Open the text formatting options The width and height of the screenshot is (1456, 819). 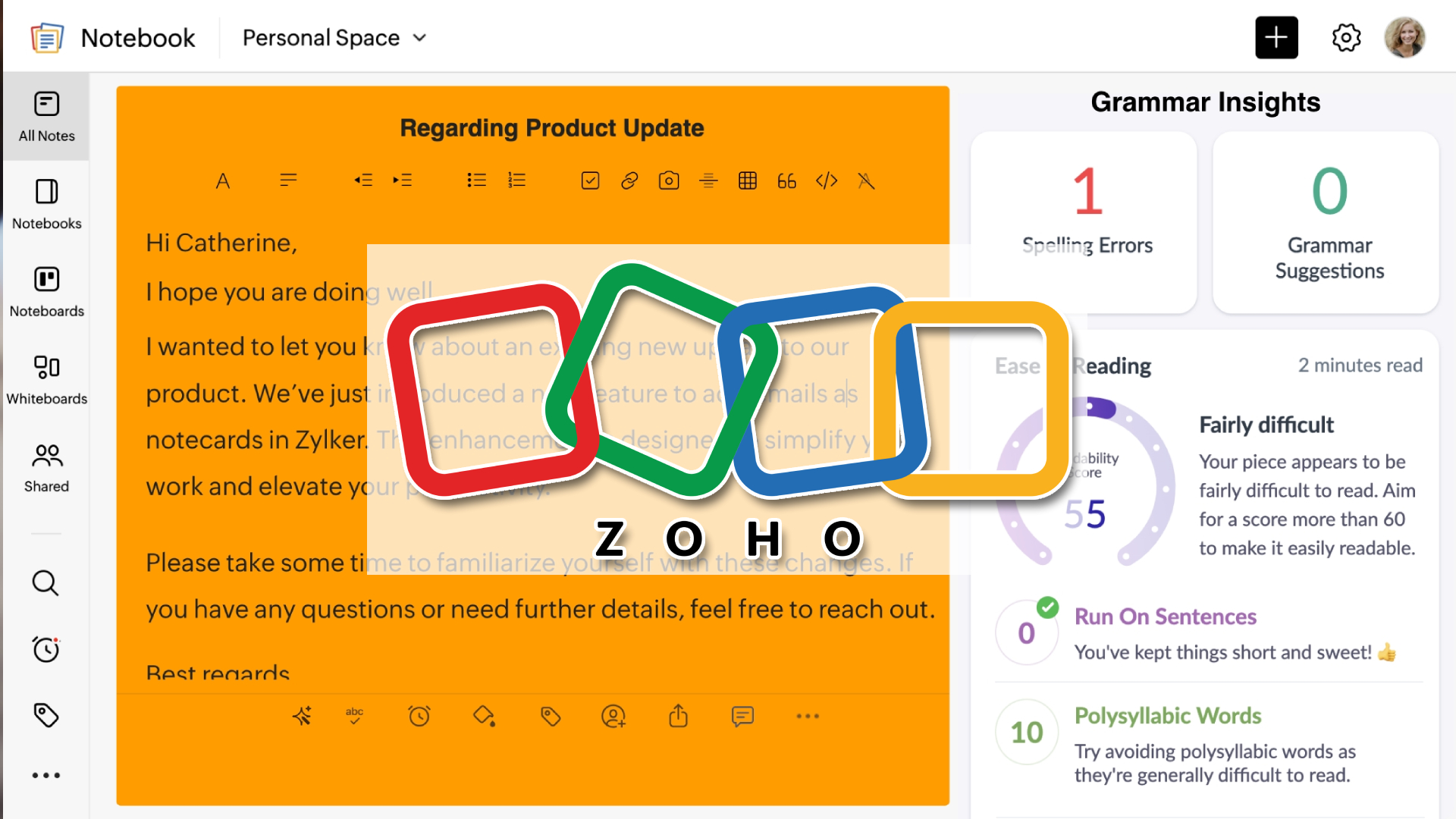tap(223, 180)
